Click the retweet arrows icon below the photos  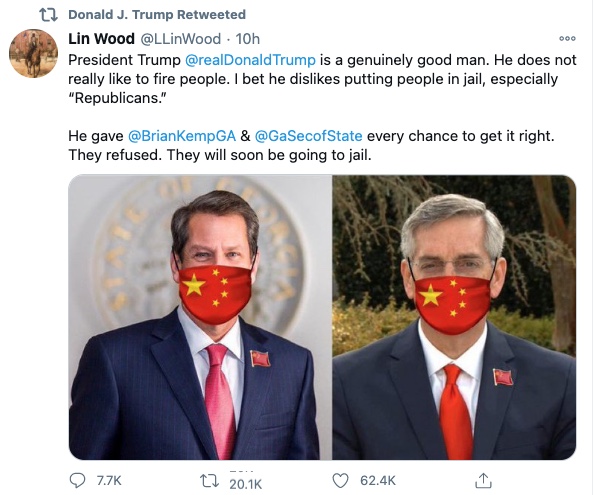click(210, 481)
